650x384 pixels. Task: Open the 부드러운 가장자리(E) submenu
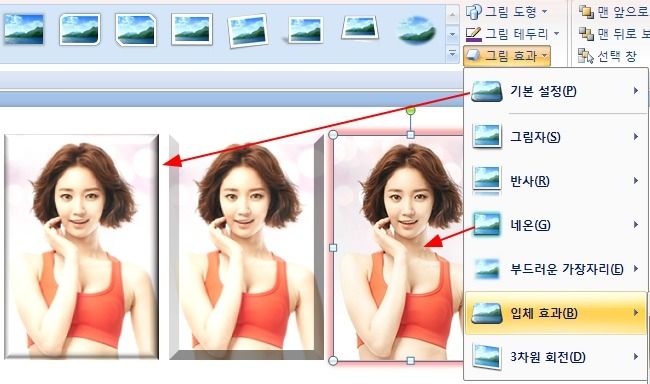(x=555, y=269)
